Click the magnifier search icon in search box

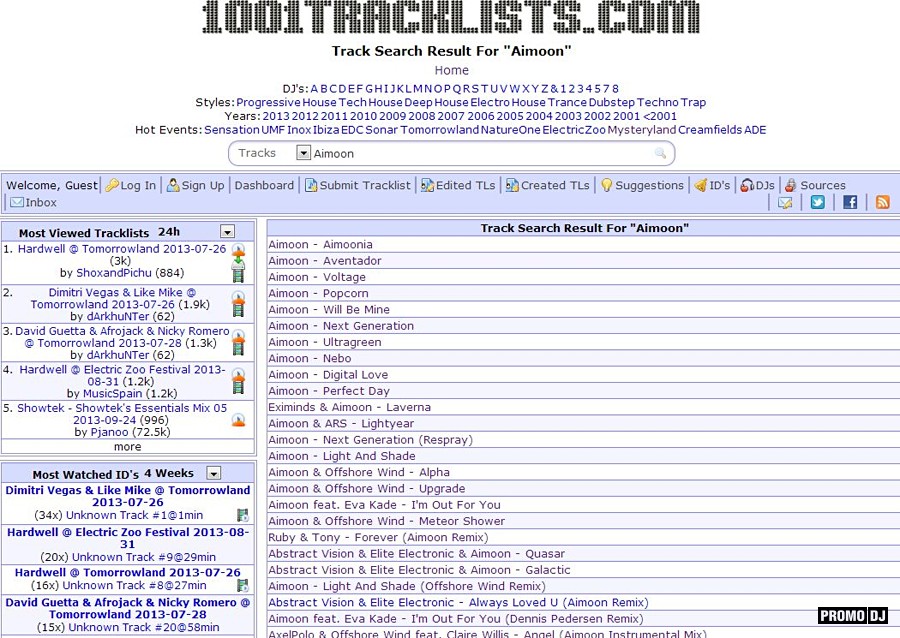(661, 153)
